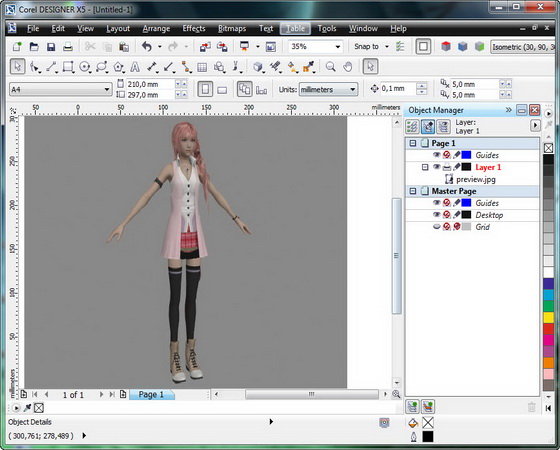Select the Rectangle tool

(x=68, y=66)
